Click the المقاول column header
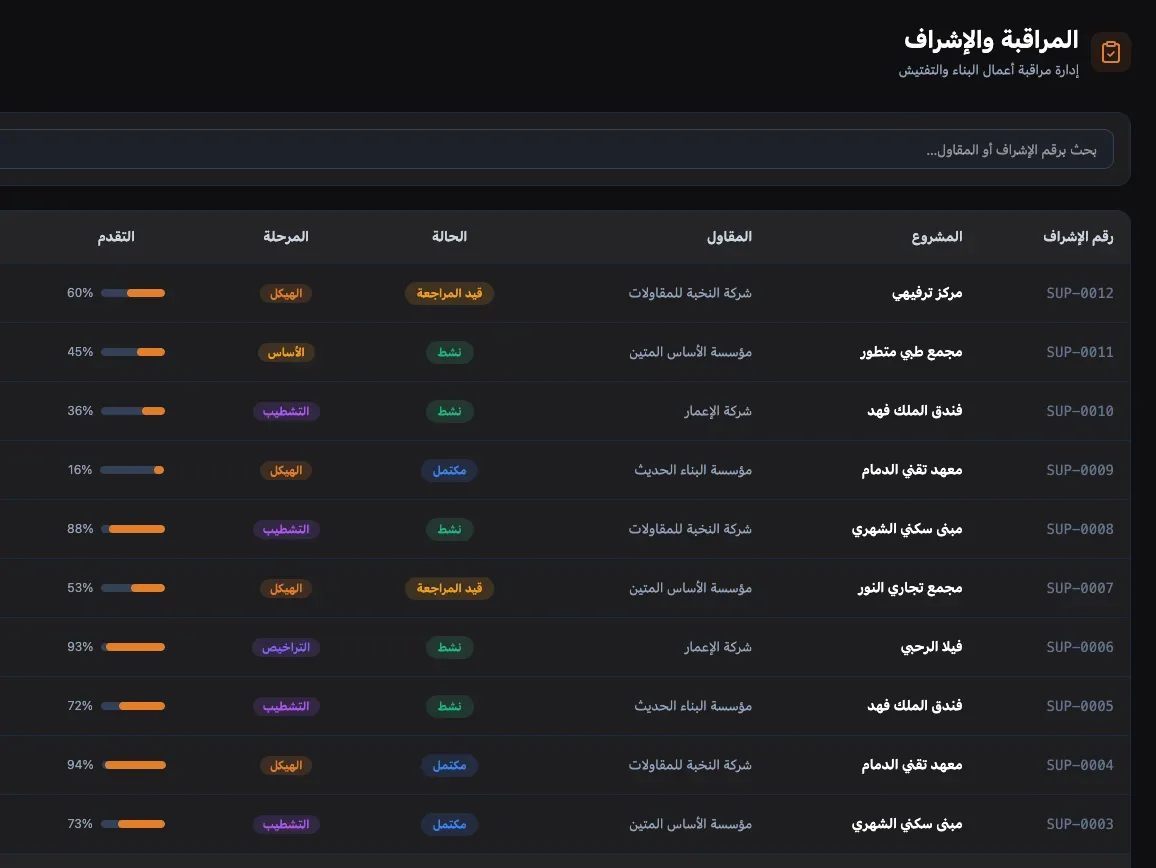 [x=728, y=237]
